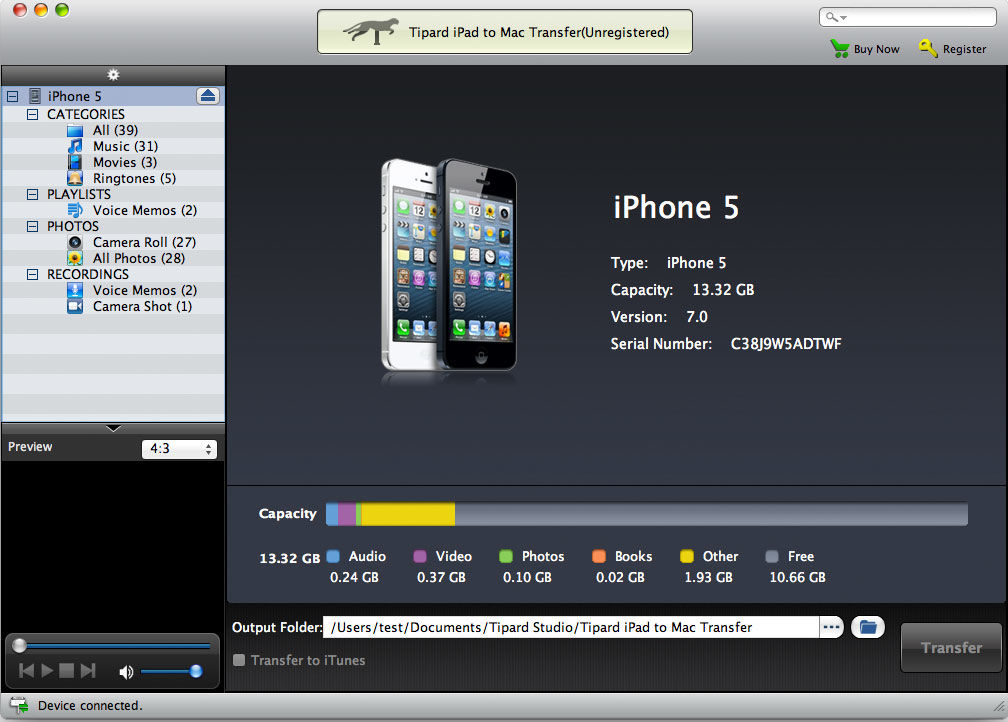
Task: Open output folder with blue folder icon
Action: click(x=868, y=627)
